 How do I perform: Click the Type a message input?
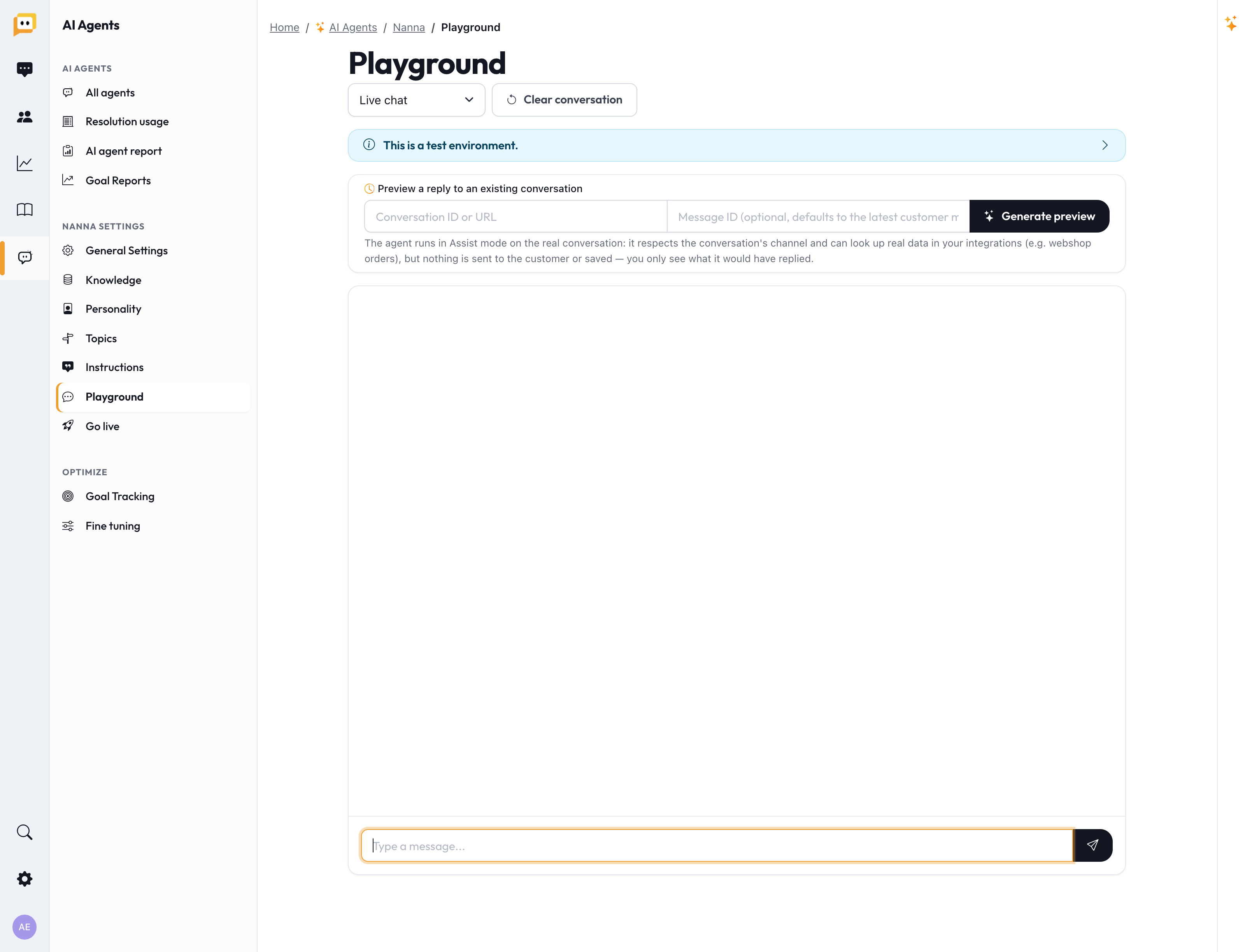[717, 845]
